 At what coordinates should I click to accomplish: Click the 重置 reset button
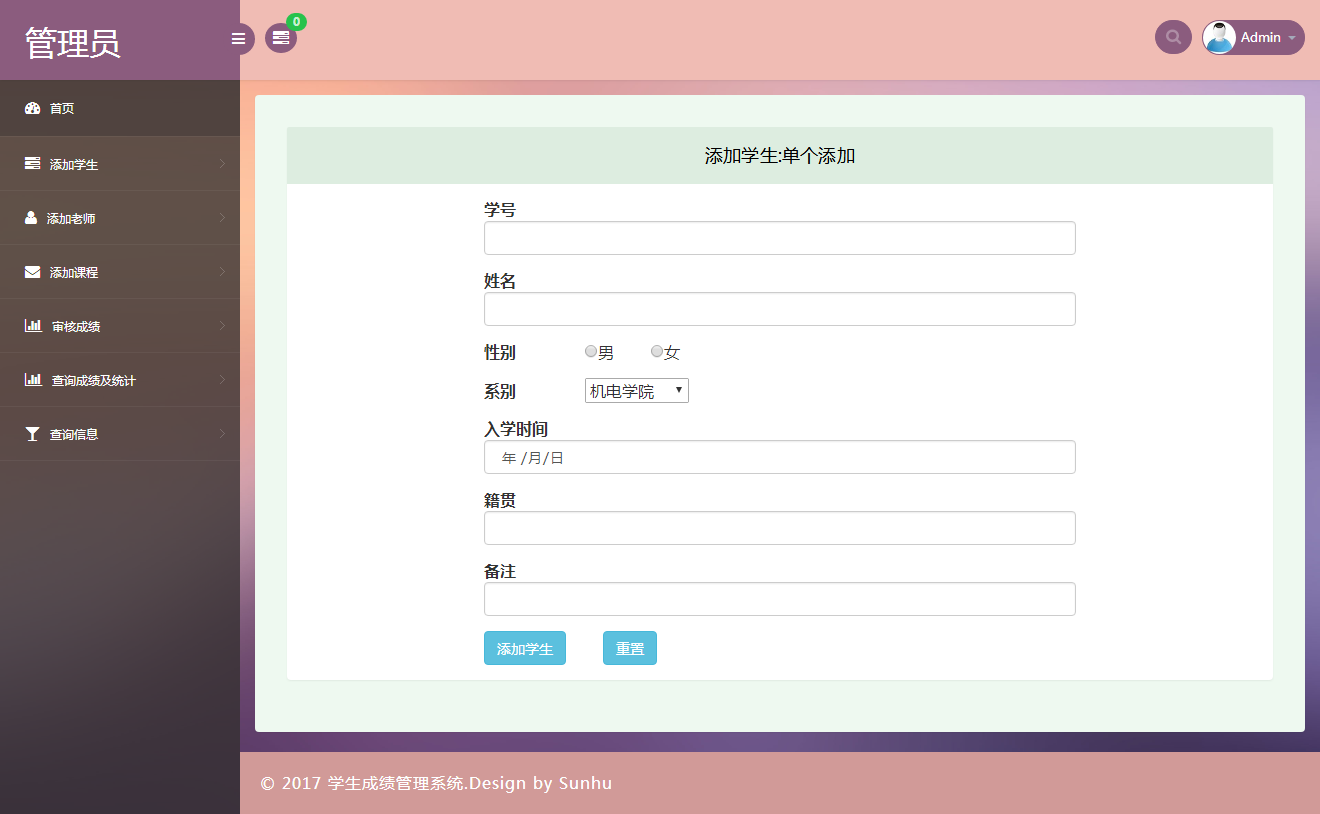630,648
